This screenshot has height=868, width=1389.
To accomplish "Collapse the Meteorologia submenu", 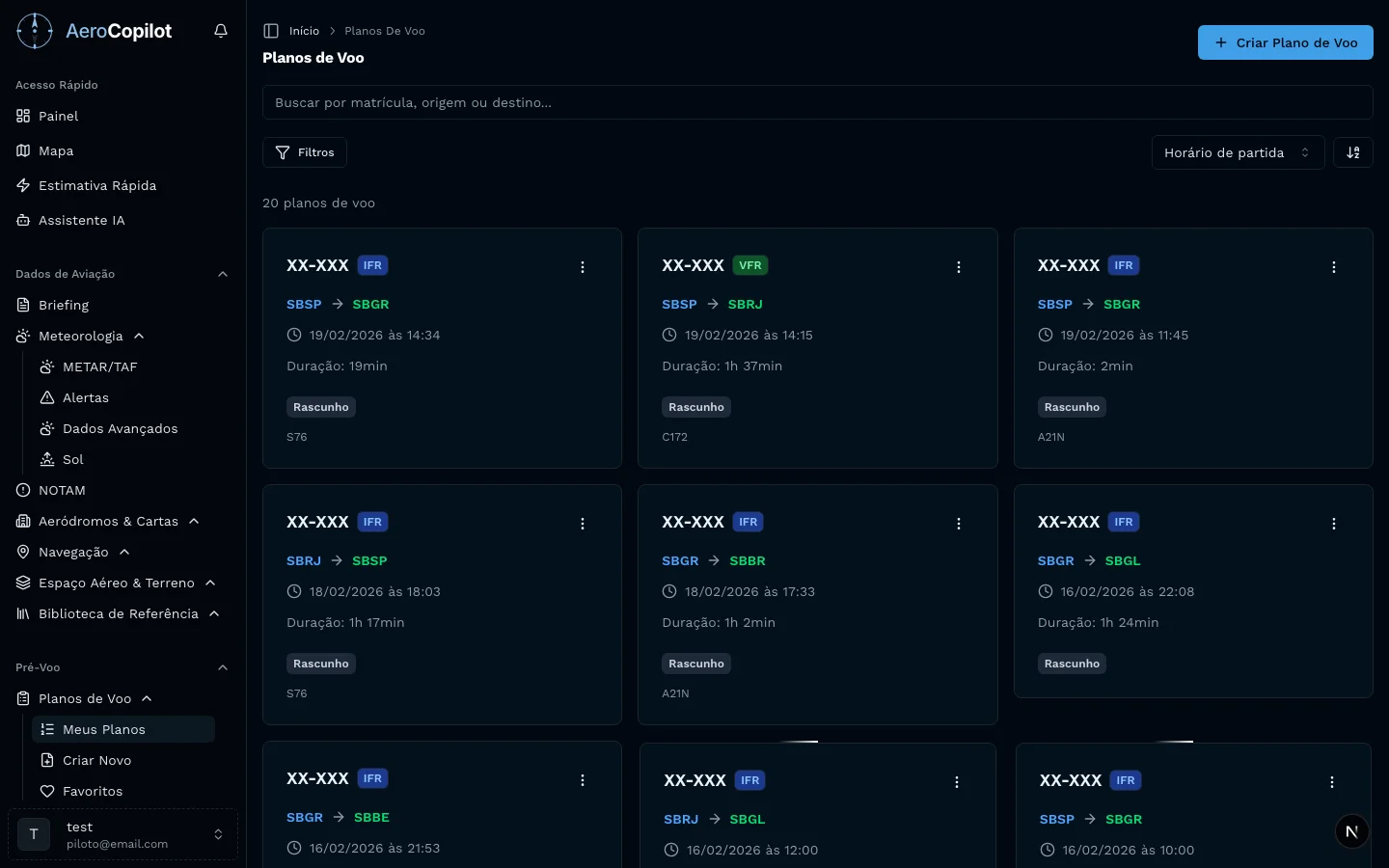I will pos(139,336).
